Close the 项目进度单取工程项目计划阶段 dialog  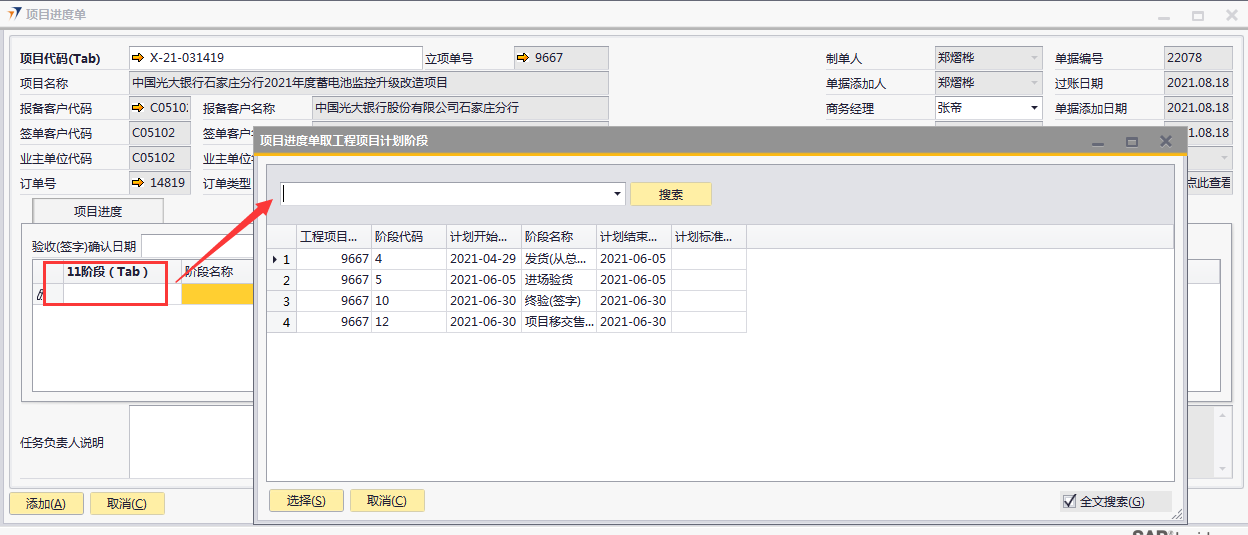point(1165,142)
